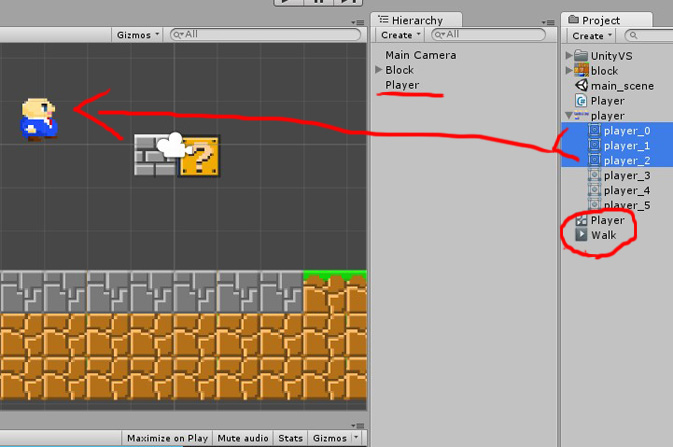Select the player_3 label text
Image resolution: width=673 pixels, height=447 pixels.
627,176
